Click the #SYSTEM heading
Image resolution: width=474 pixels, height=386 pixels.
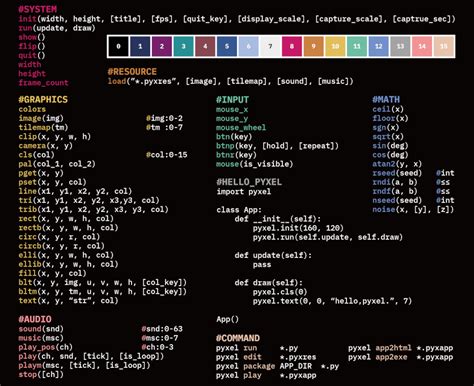click(38, 9)
